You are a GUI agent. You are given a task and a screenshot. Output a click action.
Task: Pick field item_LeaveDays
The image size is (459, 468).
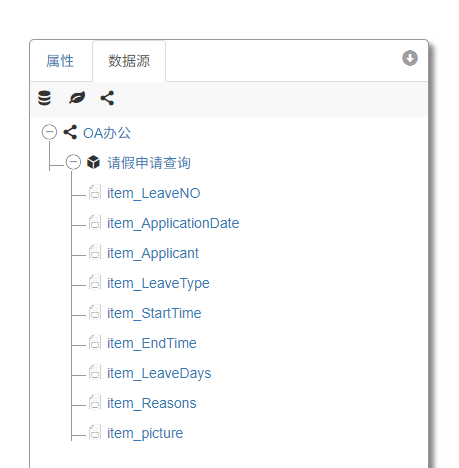click(x=159, y=373)
